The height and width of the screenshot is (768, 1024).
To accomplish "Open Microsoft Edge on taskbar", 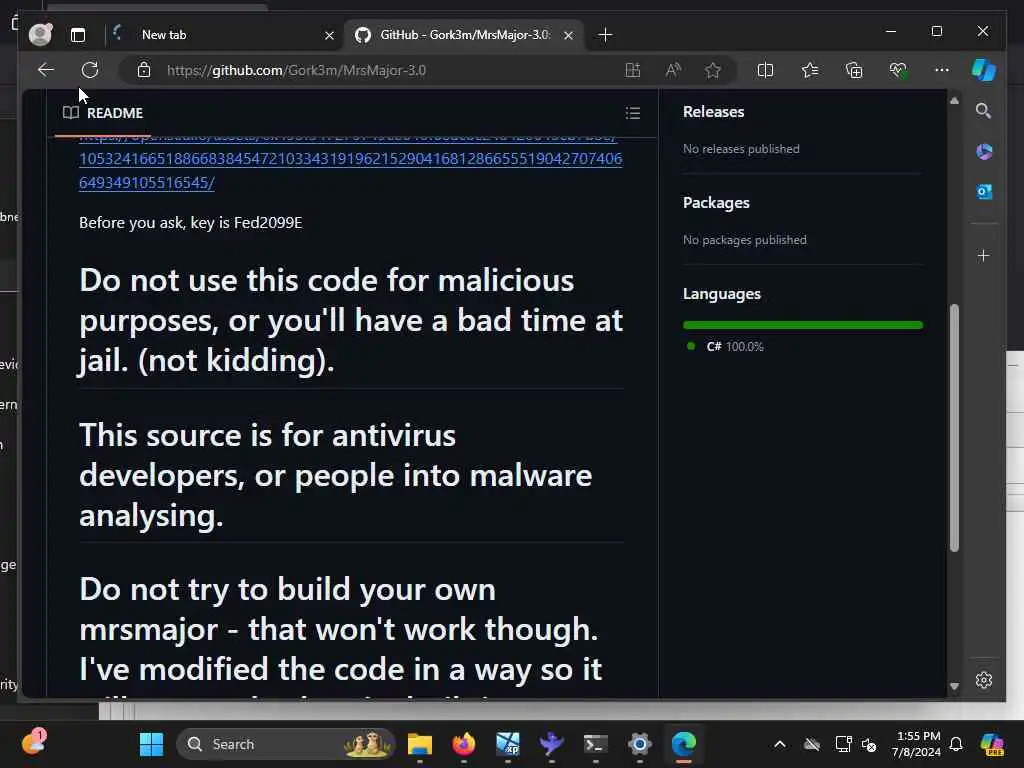I will click(684, 744).
